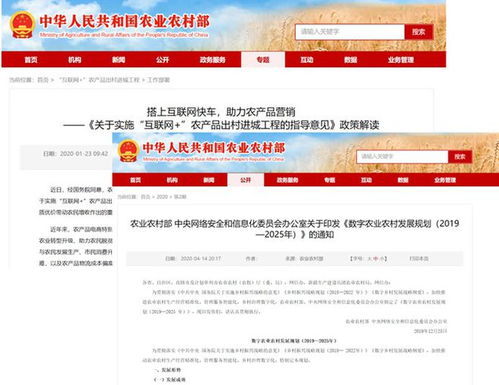Click the 一、发展形势 section heading
This screenshot has height=385, width=499.
(167, 370)
